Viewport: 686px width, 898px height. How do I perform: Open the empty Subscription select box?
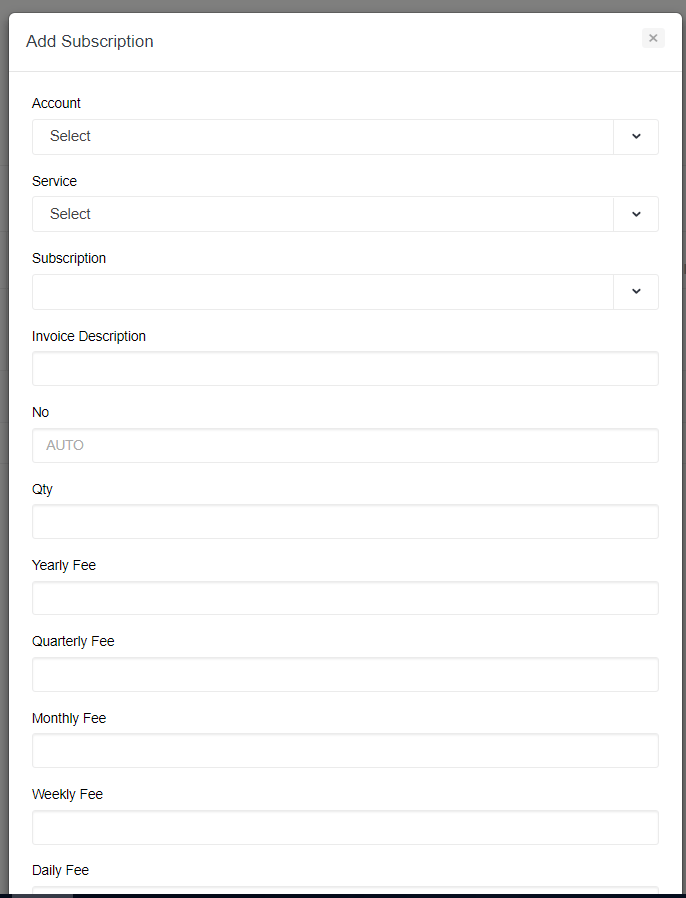tap(322, 292)
